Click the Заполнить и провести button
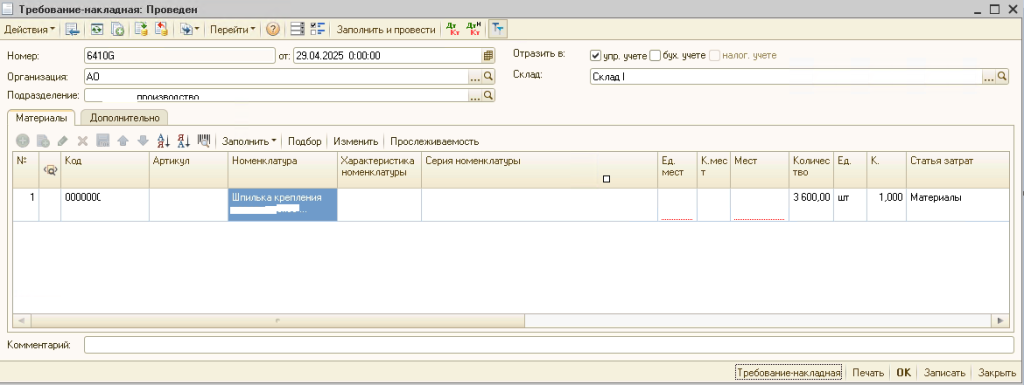1024x385 pixels. coord(386,29)
